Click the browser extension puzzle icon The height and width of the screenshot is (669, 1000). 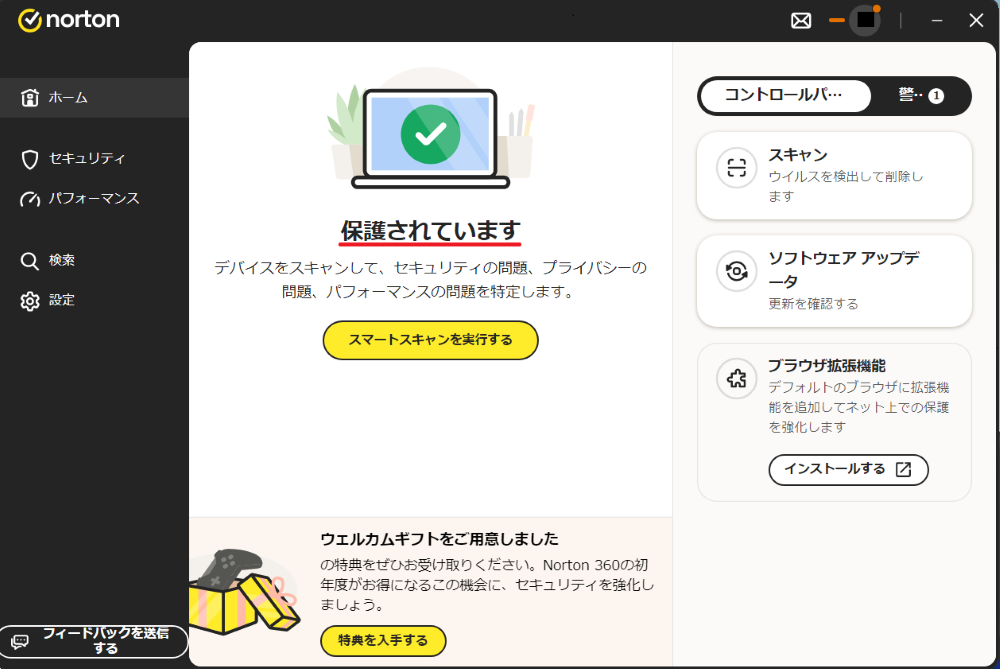tap(736, 379)
